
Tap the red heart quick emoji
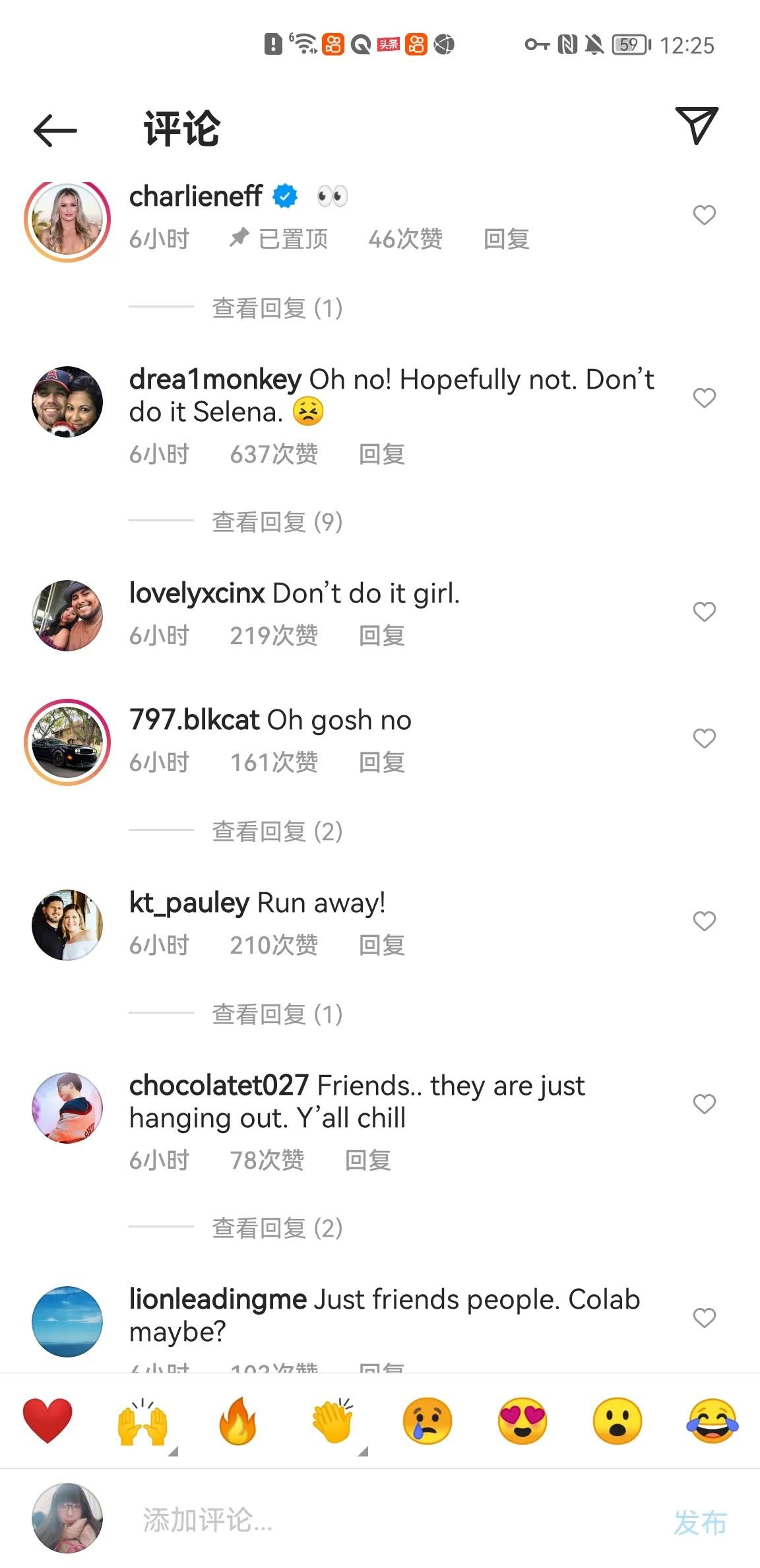click(47, 1421)
